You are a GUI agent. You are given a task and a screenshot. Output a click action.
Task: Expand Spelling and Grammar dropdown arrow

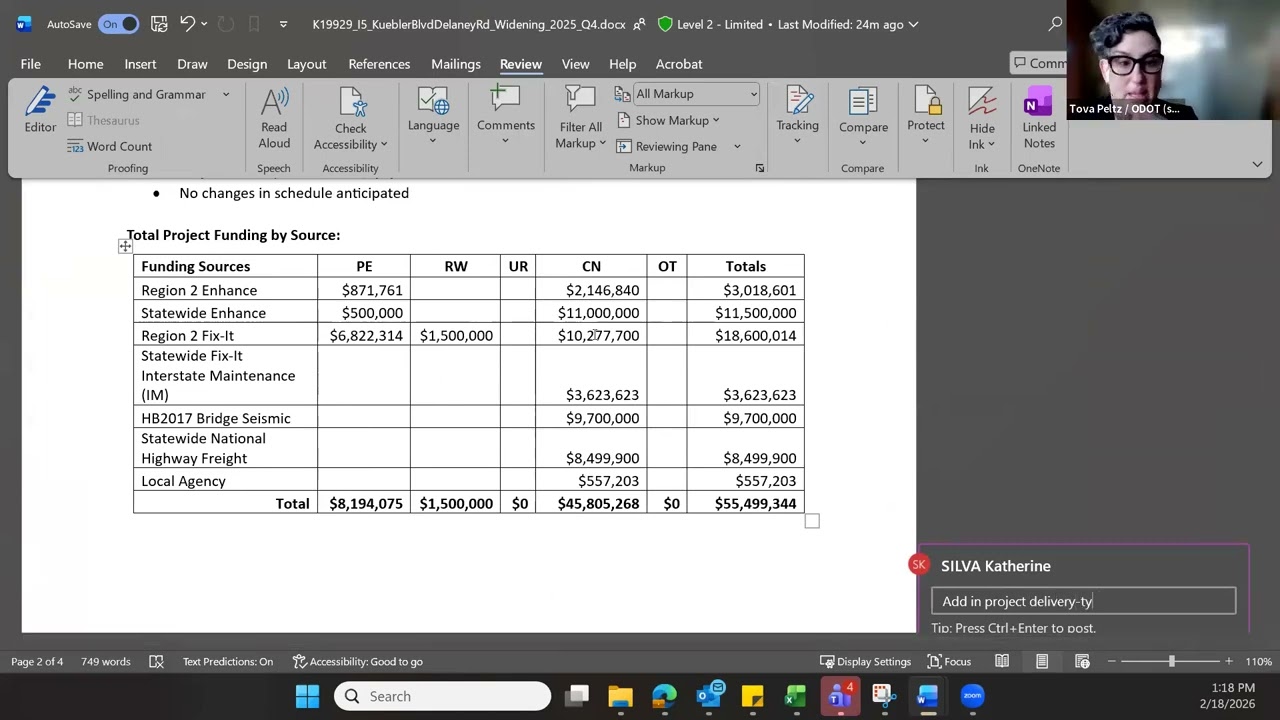click(x=226, y=94)
